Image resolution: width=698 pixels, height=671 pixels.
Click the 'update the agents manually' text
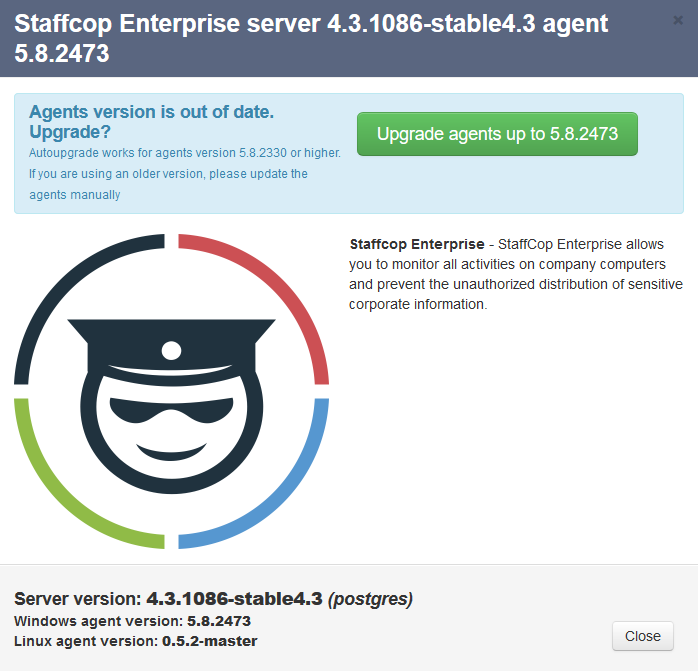[168, 184]
